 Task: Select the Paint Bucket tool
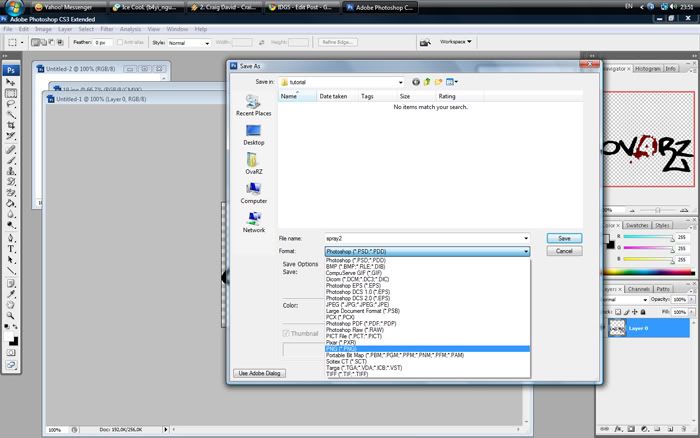click(11, 203)
